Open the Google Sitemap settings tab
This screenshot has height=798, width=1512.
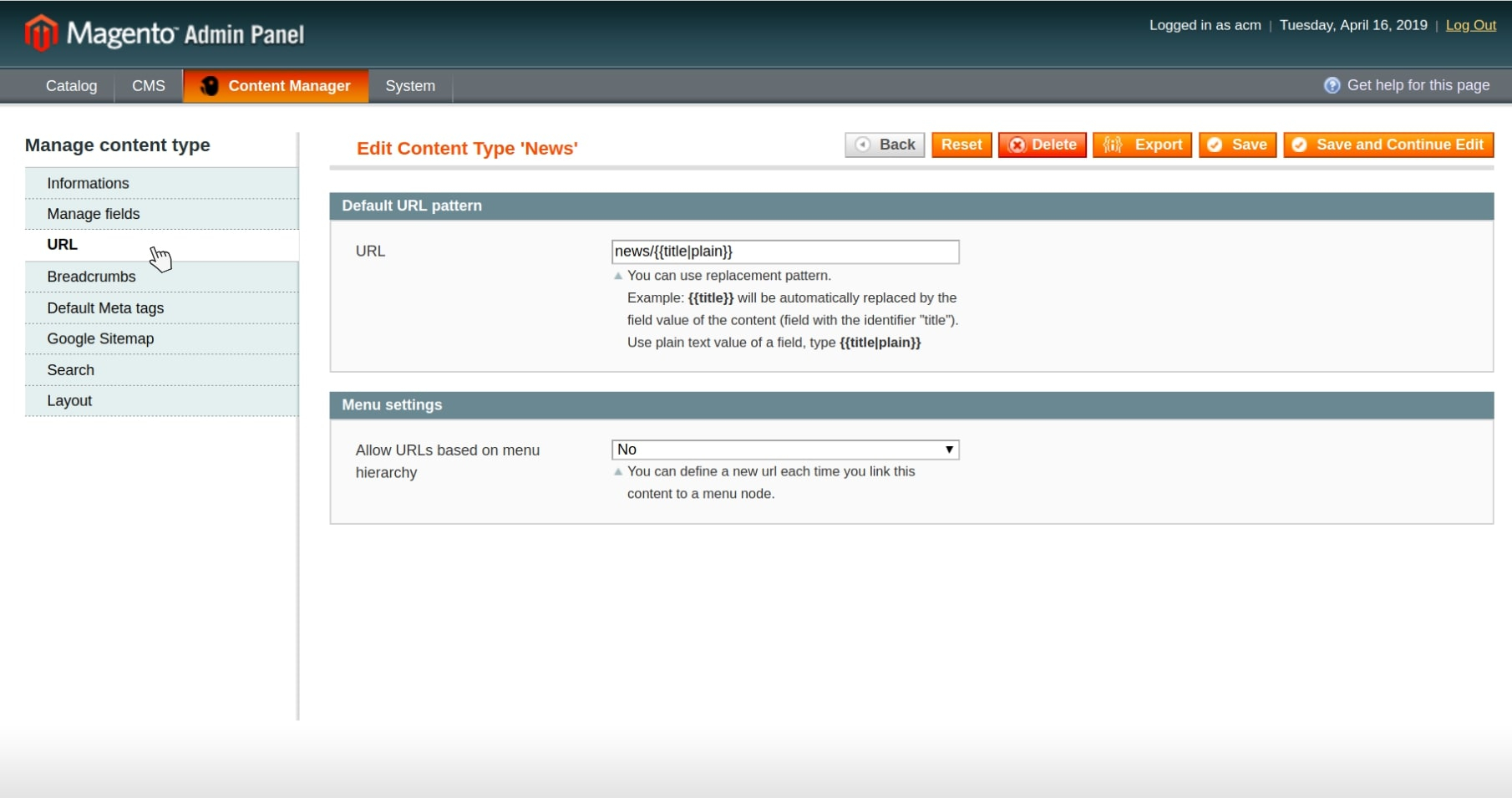(100, 338)
